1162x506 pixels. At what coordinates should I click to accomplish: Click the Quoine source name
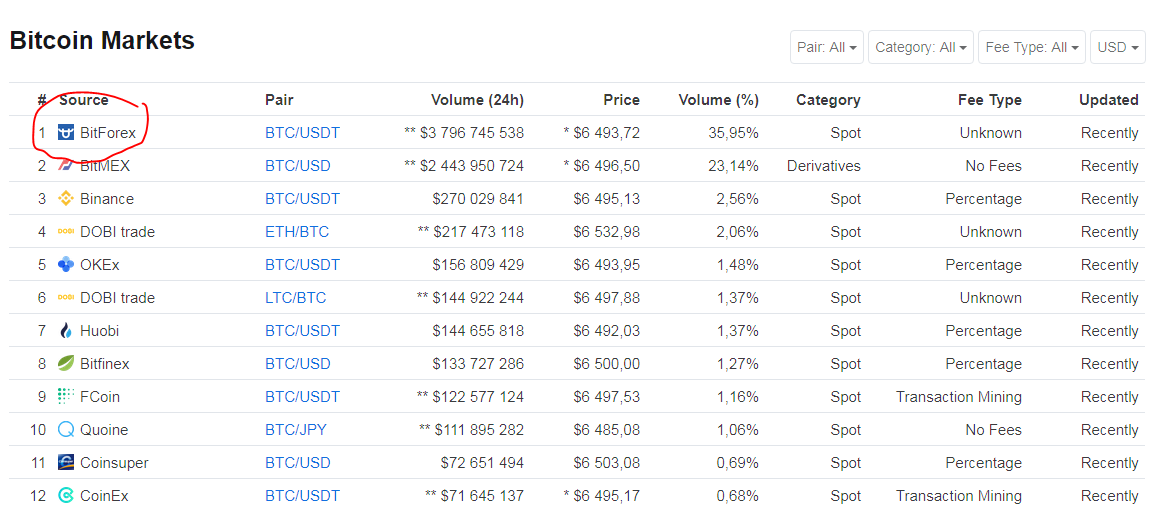[x=104, y=430]
